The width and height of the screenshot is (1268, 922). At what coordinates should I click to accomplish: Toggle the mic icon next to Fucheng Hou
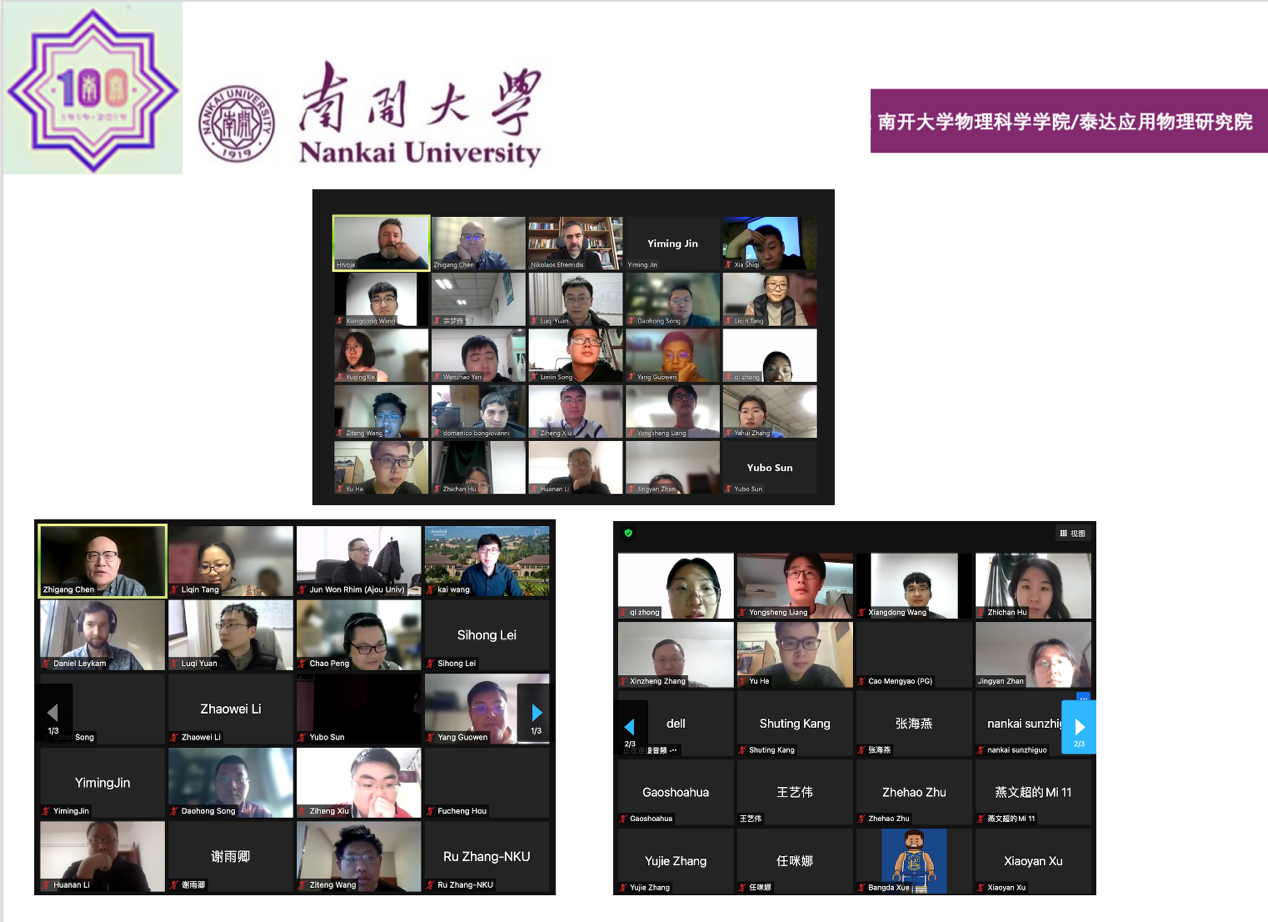[431, 811]
